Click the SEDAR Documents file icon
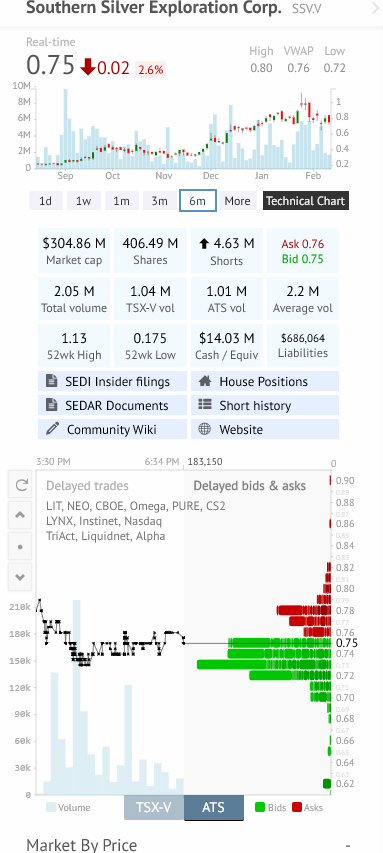This screenshot has height=853, width=383. click(52, 405)
